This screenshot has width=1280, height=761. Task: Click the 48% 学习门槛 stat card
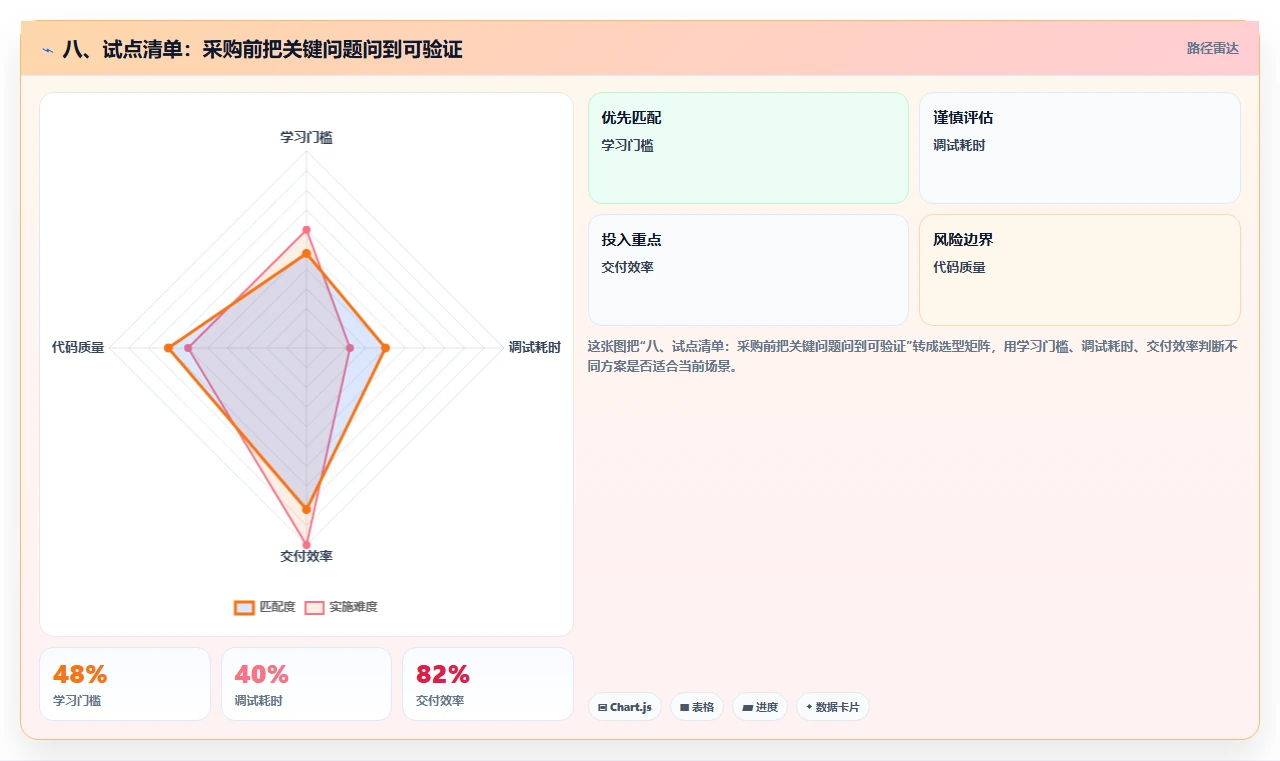[x=125, y=684]
